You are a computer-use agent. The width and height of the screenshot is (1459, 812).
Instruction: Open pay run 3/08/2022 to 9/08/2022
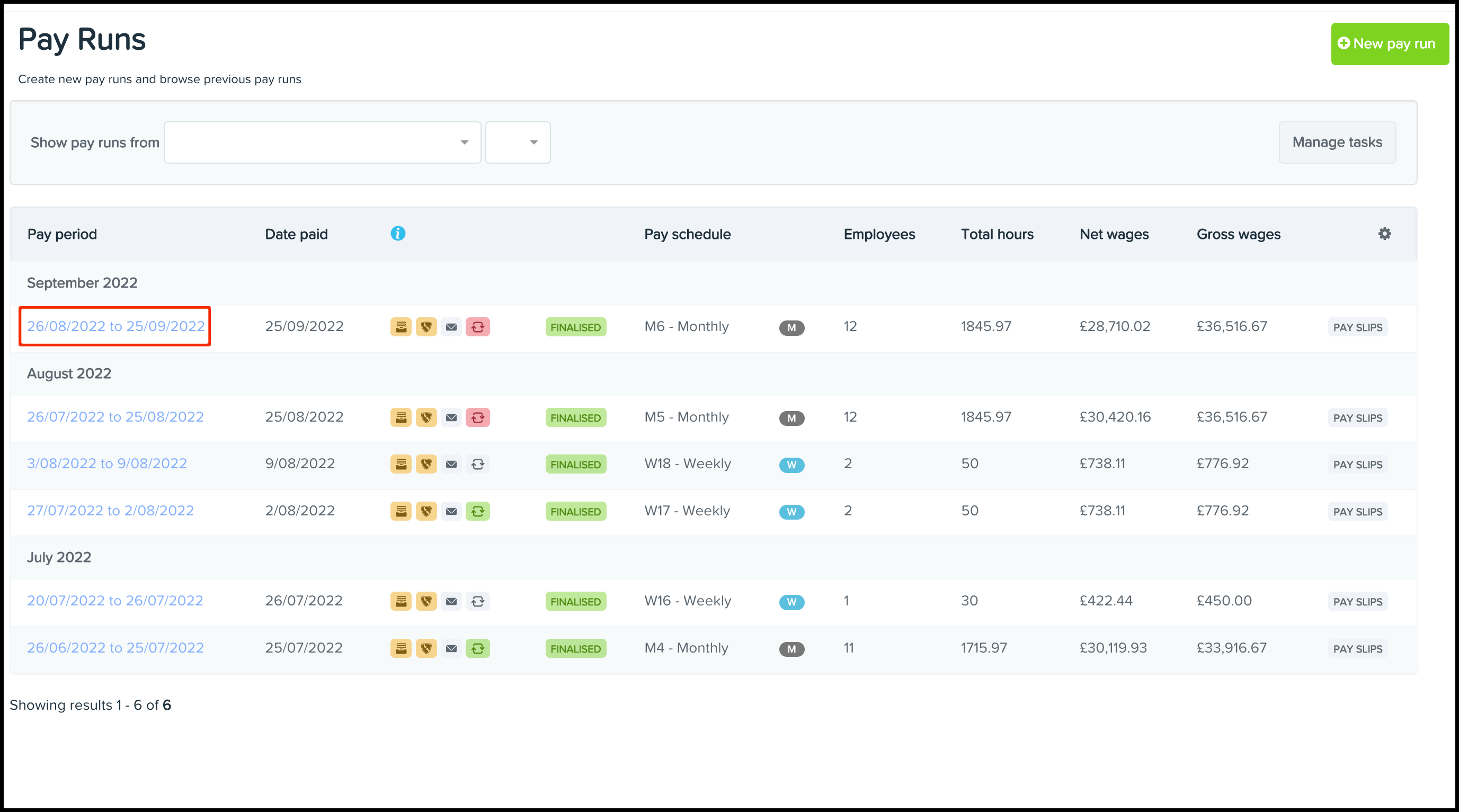(106, 463)
